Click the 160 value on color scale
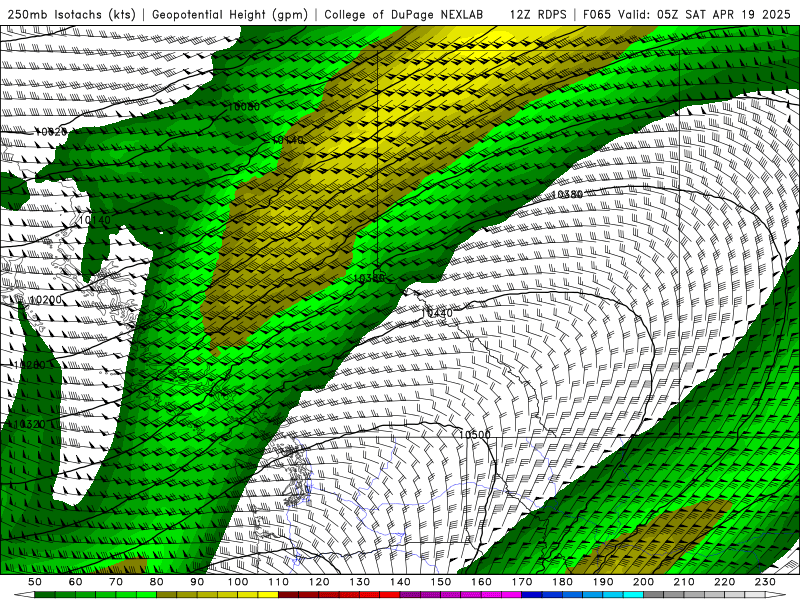Screen dimensions: 800x600 tap(482, 582)
